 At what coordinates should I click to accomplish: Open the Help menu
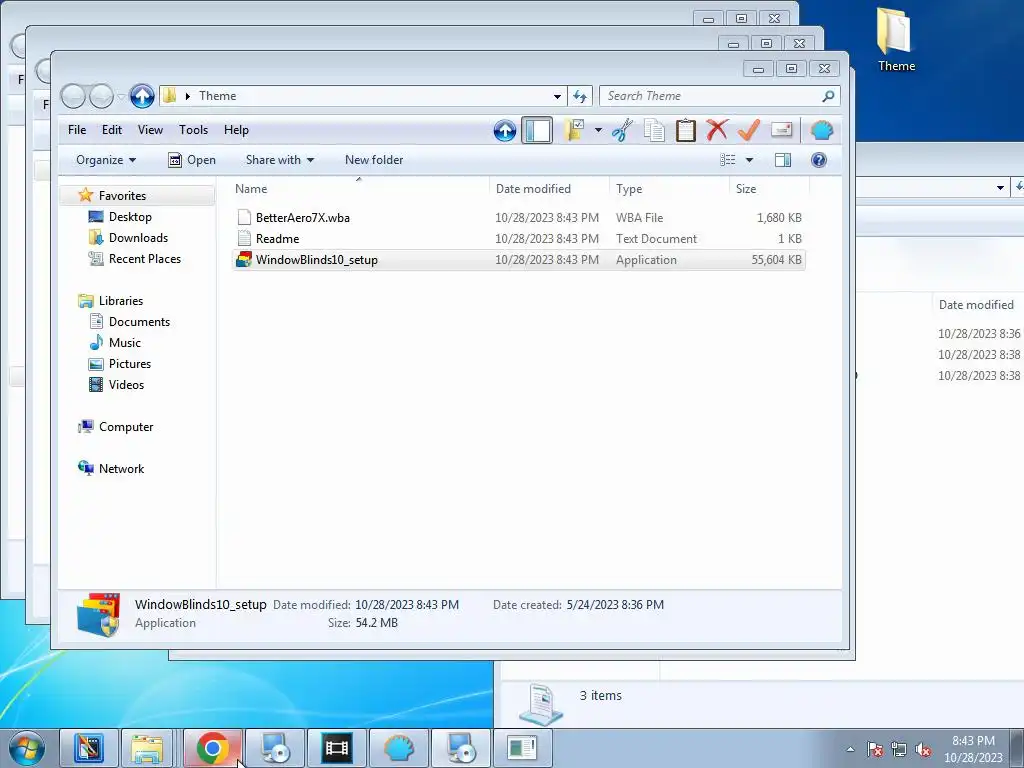236,130
